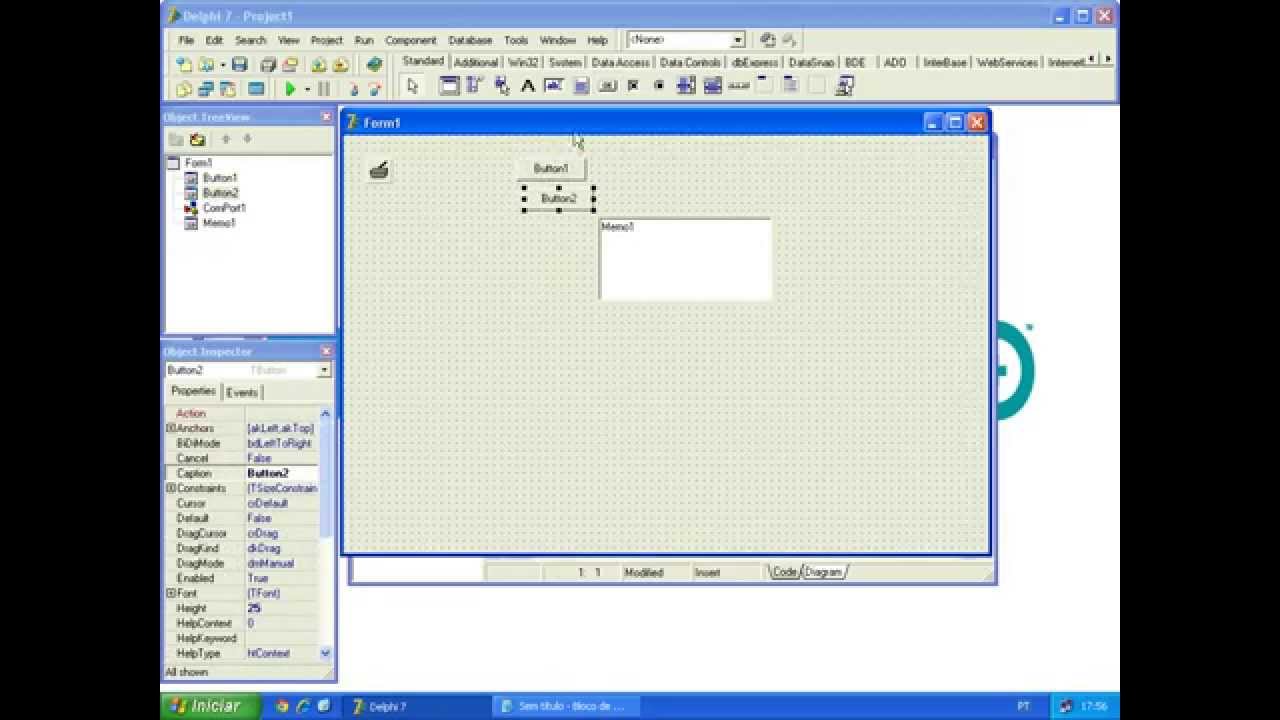Switch to the Win32 palette tab
Screen dimensions: 1280x720
point(523,62)
